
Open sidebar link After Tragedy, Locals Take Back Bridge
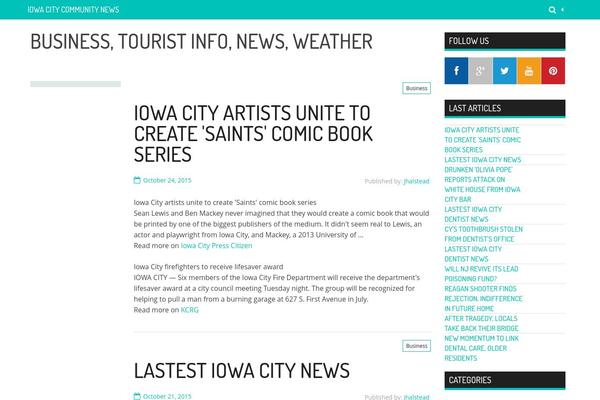pyautogui.click(x=481, y=323)
